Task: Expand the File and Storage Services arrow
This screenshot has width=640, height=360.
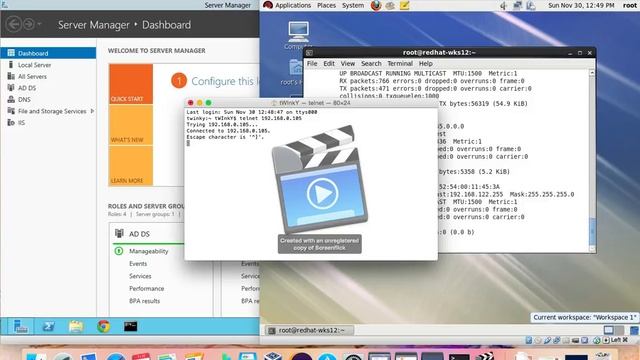Action: pos(92,111)
